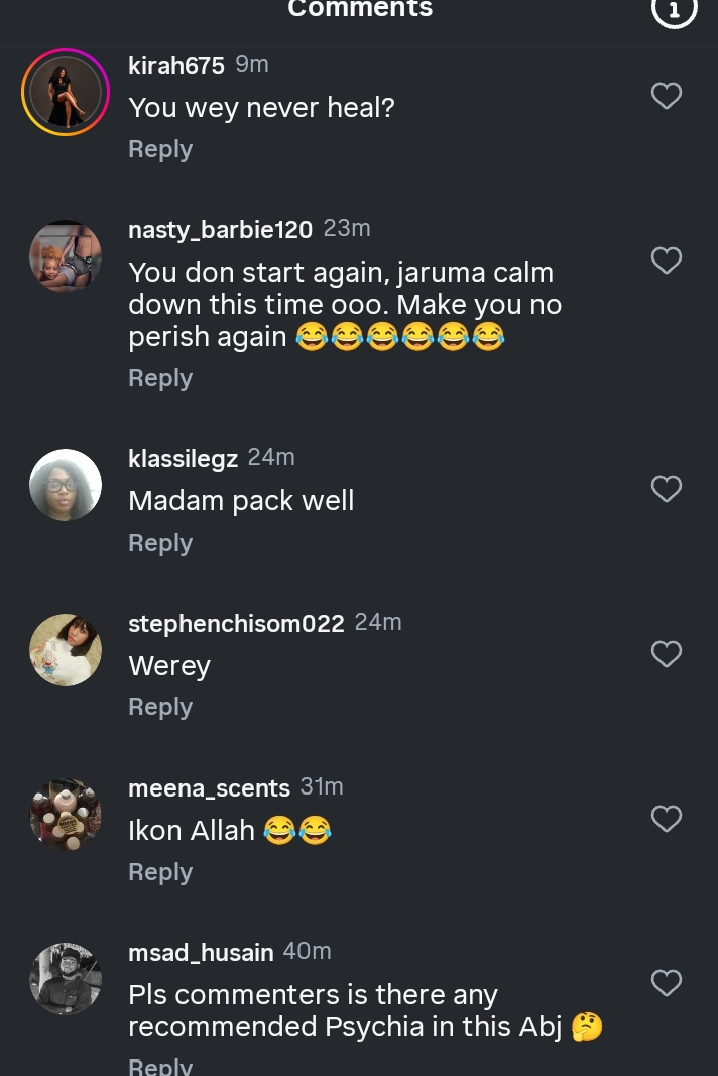This screenshot has height=1076, width=718.
Task: Tap stephenchisom022's profile photo
Action: coord(66,650)
